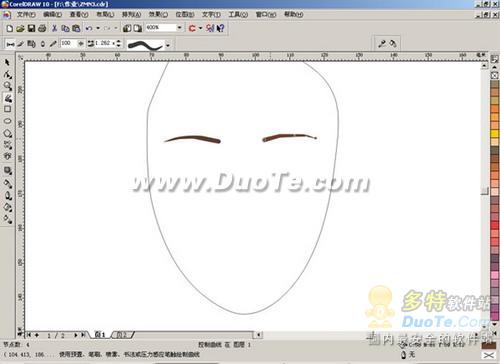Open the Fill tool flyout
The image size is (500, 364).
tap(7, 207)
